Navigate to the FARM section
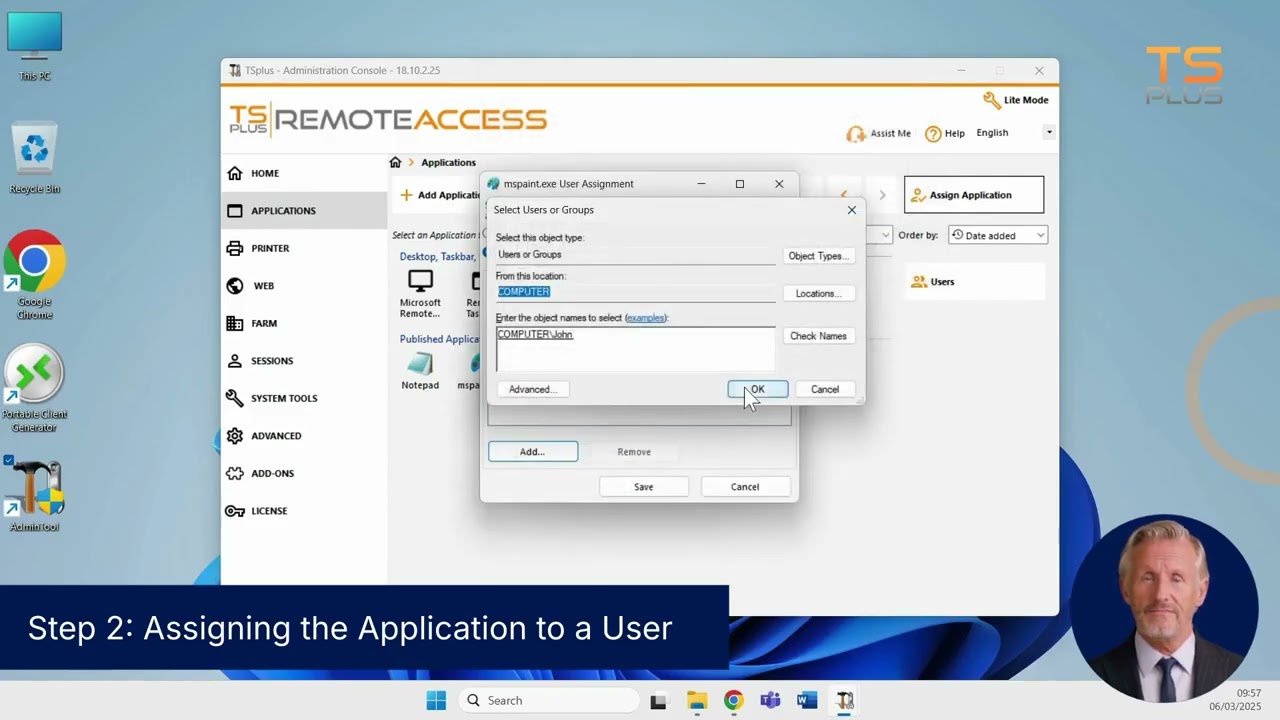This screenshot has height=720, width=1280. click(x=304, y=323)
